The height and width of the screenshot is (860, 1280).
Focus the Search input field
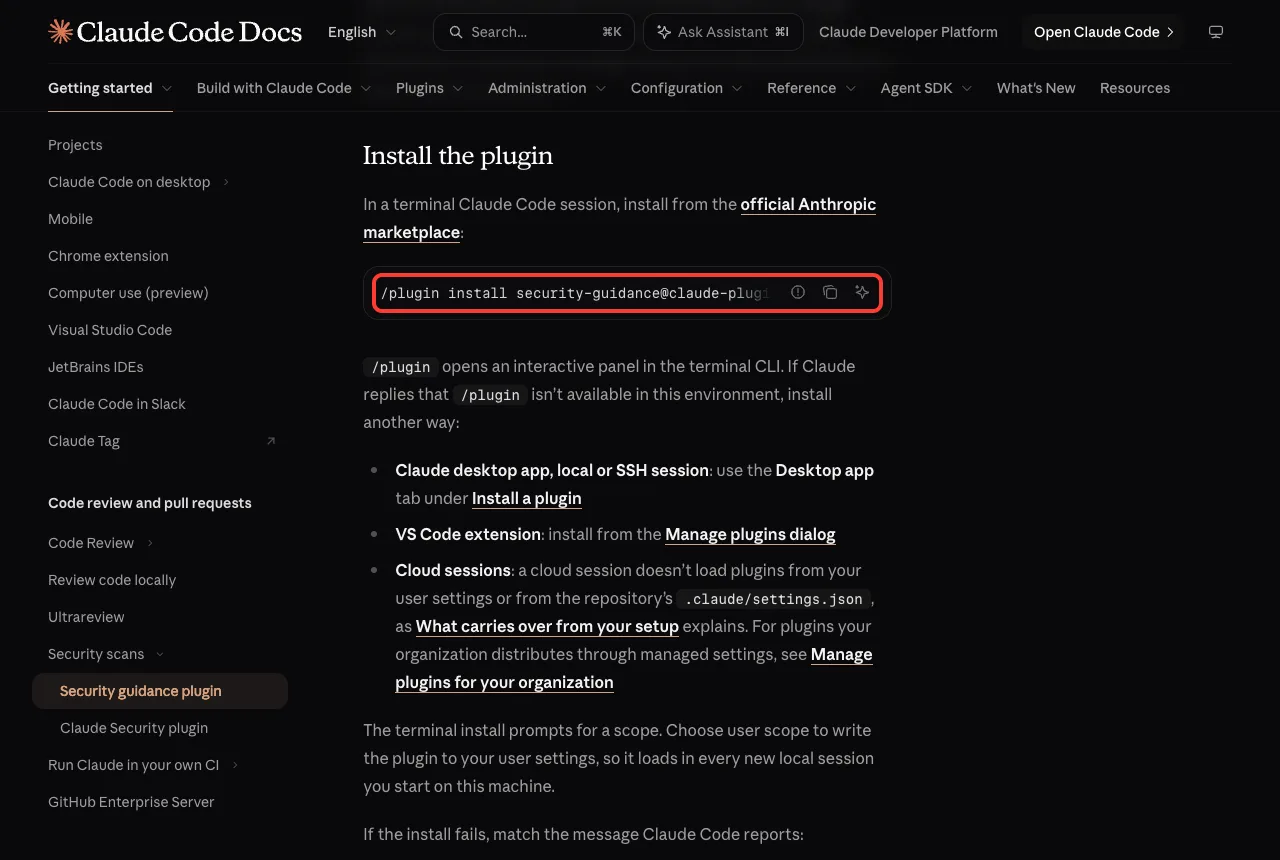pyautogui.click(x=535, y=32)
